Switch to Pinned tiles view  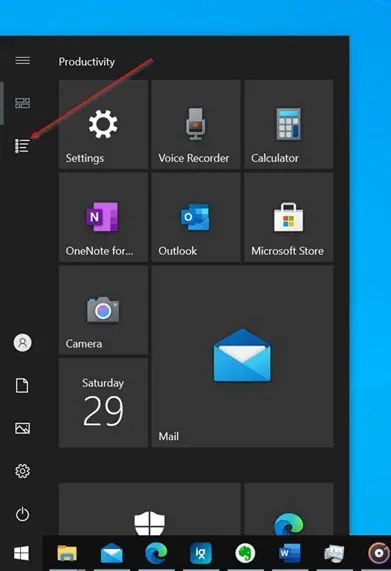pos(23,103)
